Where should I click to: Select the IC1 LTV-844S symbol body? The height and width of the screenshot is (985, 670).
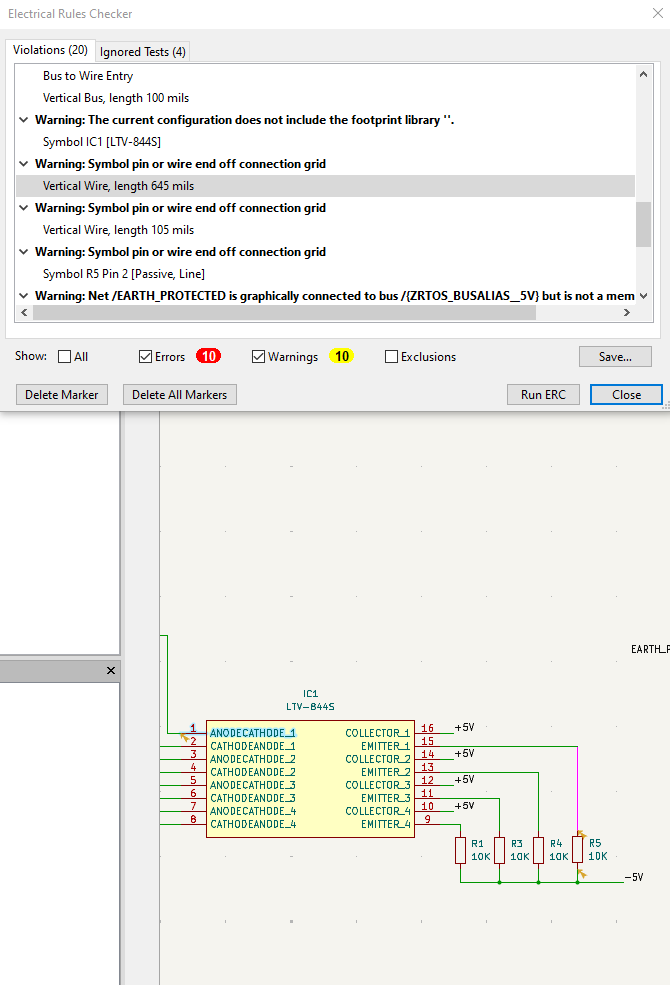coord(310,778)
